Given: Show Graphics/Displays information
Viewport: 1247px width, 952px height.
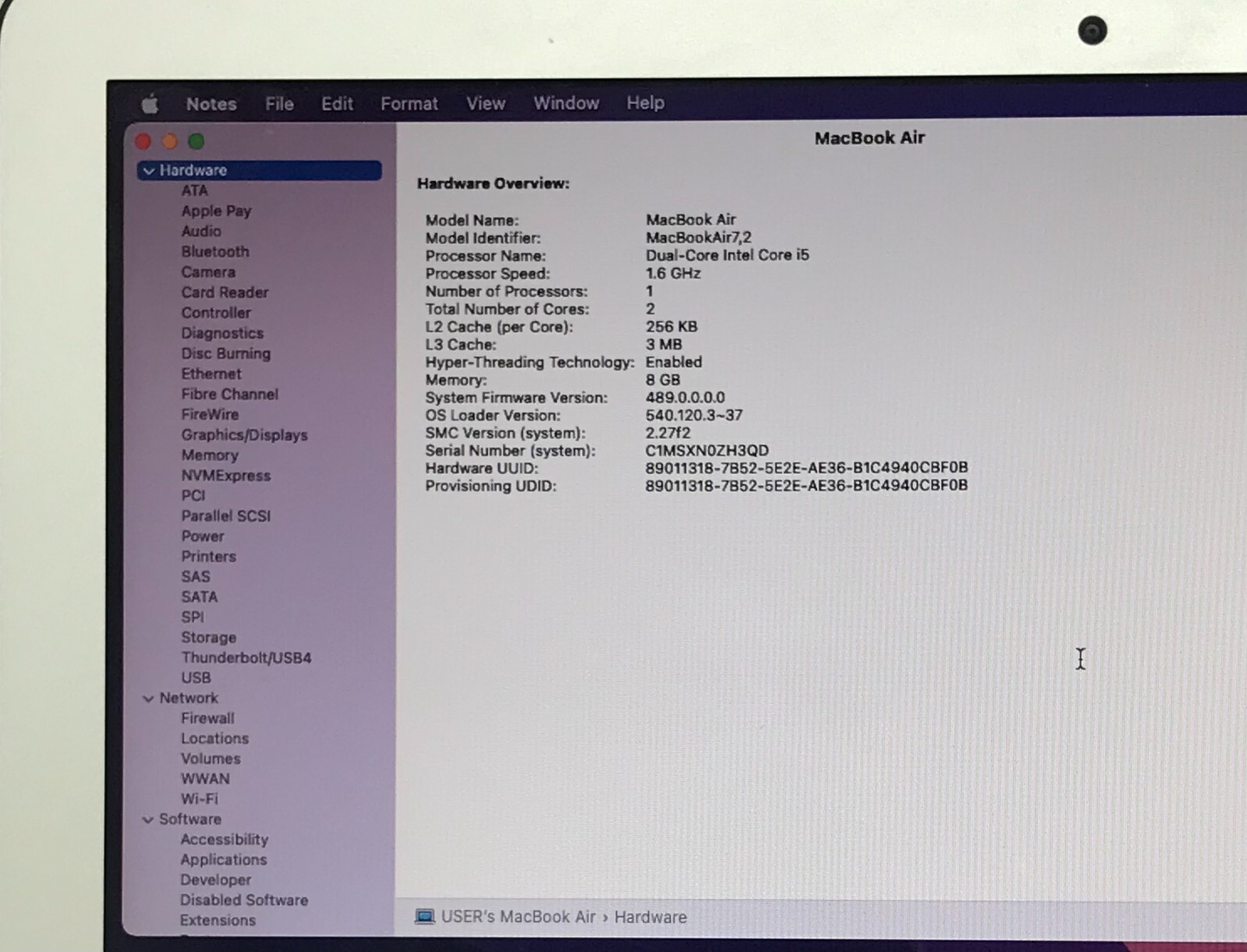Looking at the screenshot, I should click(x=244, y=435).
